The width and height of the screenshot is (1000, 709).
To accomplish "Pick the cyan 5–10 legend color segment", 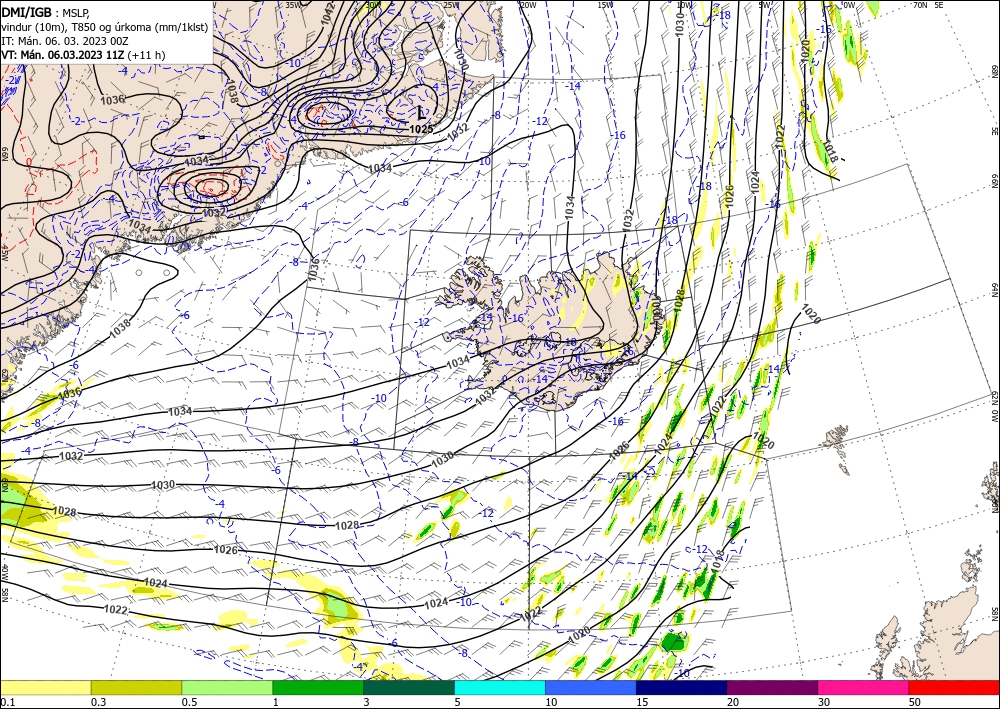I will (500, 687).
